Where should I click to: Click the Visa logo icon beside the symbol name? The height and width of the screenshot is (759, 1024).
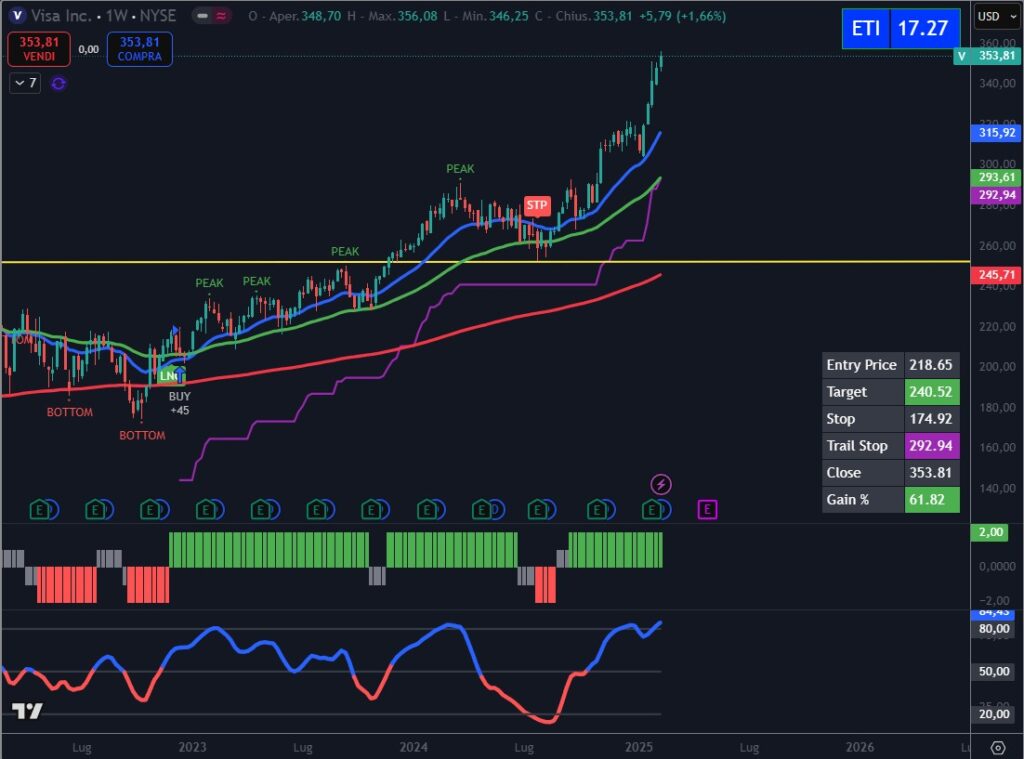pyautogui.click(x=18, y=16)
